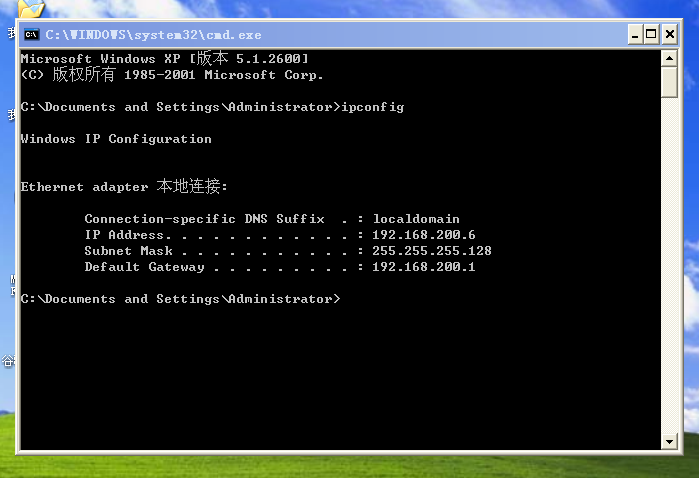Click the IP Address label

click(x=124, y=235)
